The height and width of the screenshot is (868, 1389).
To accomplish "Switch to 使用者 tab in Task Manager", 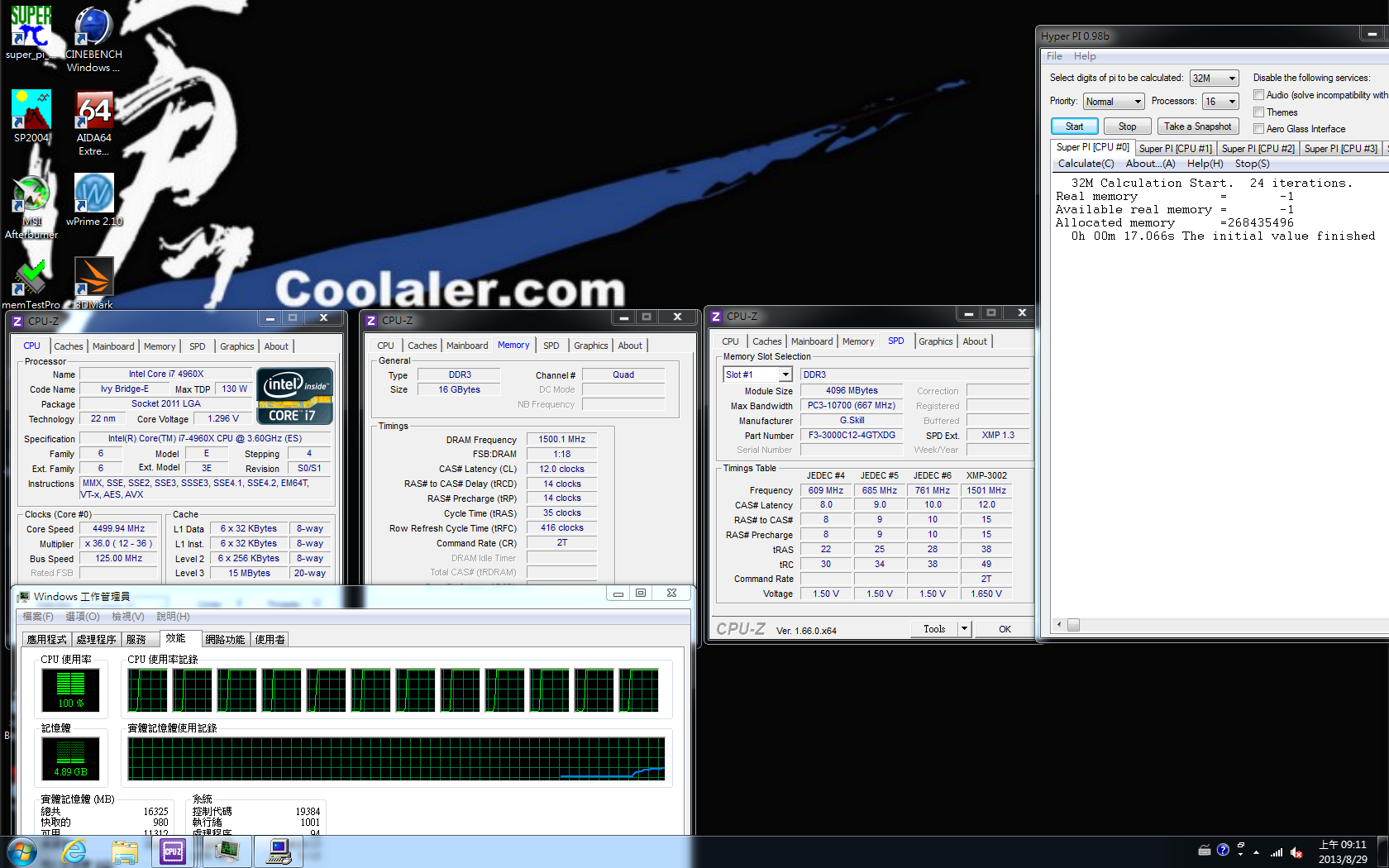I will pos(270,639).
